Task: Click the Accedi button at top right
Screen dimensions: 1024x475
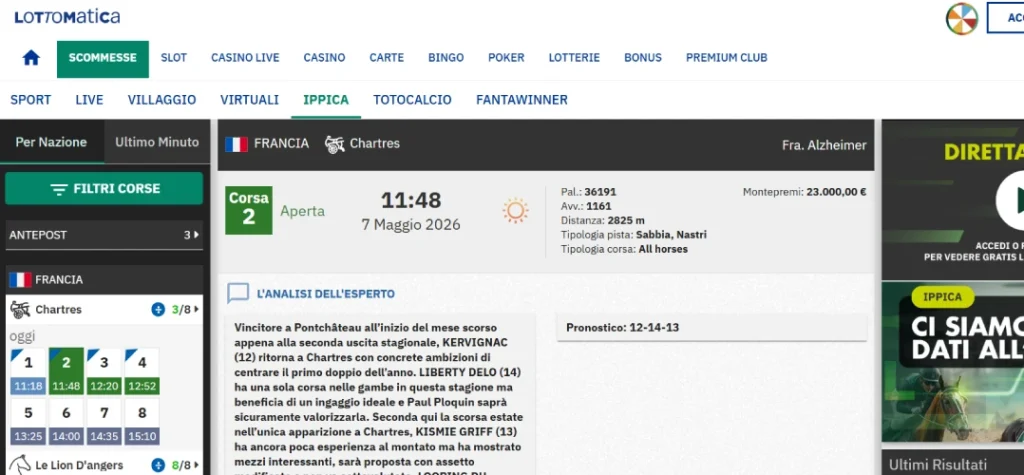Action: [x=1006, y=18]
